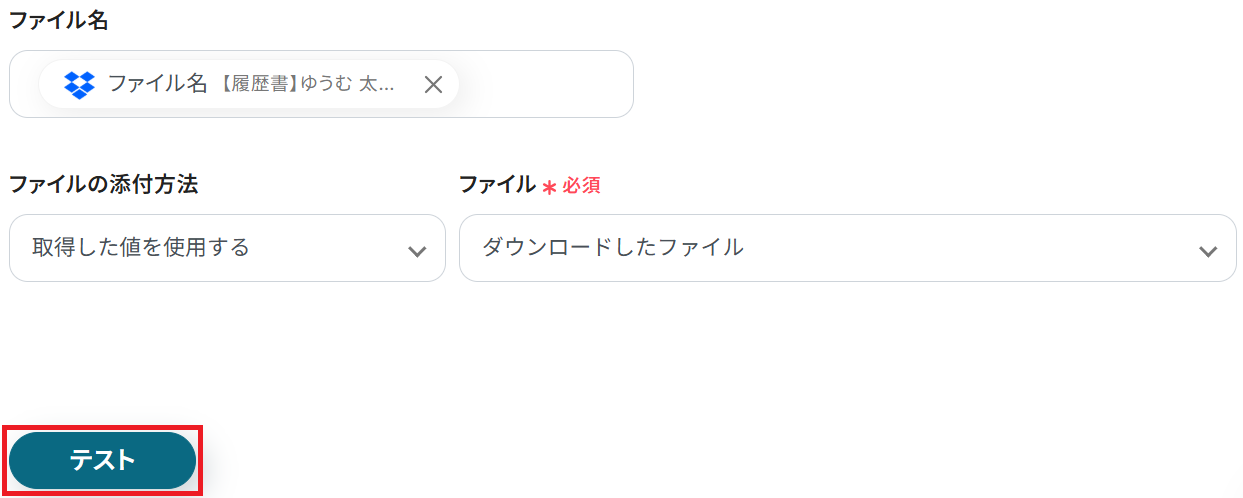The width and height of the screenshot is (1243, 498).
Task: Click the ファイル名 label inside the chip
Action: 157,85
